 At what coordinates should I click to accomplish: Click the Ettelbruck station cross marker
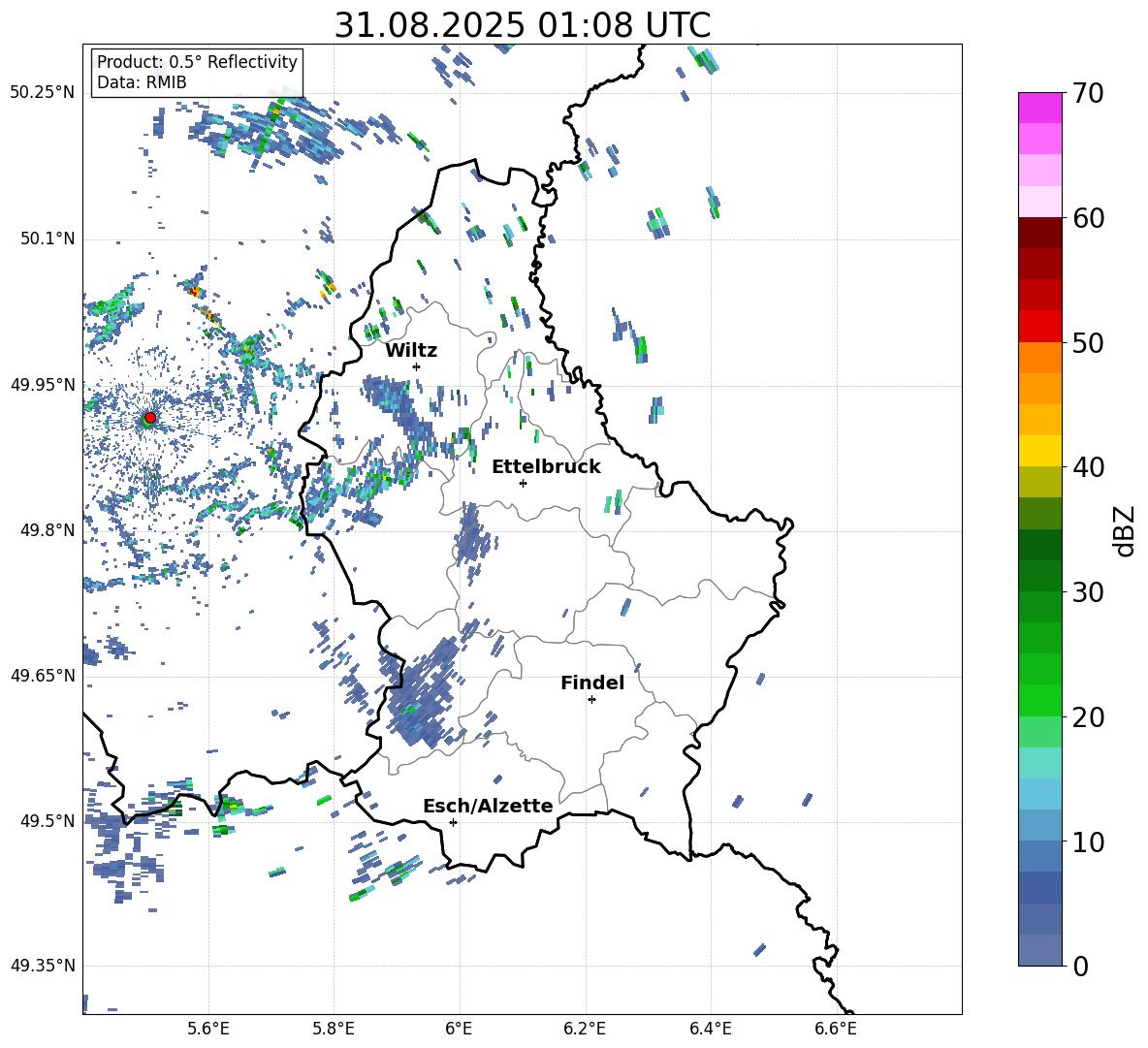(x=523, y=483)
